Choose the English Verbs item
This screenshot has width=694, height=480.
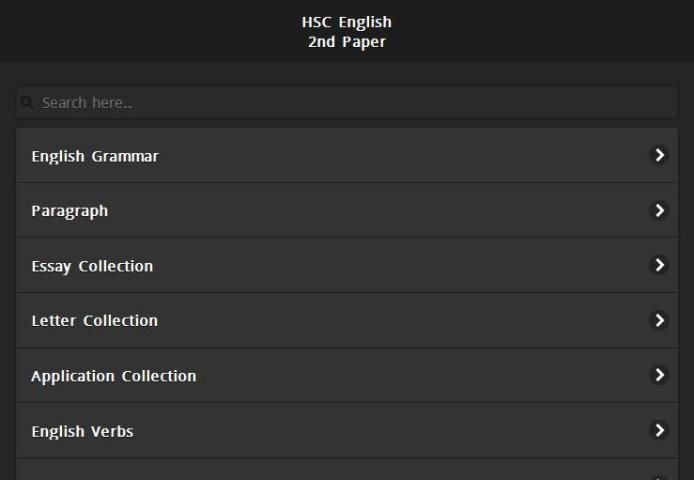point(83,432)
